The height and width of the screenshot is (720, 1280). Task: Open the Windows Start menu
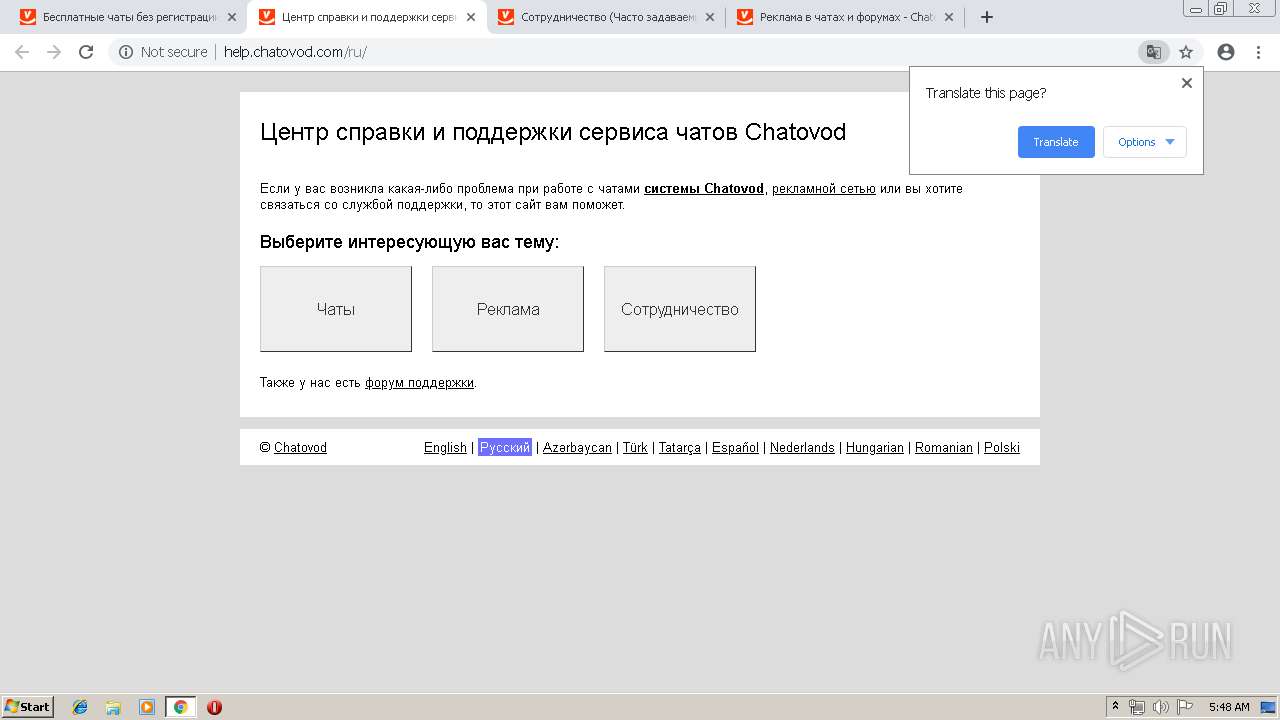coord(28,706)
